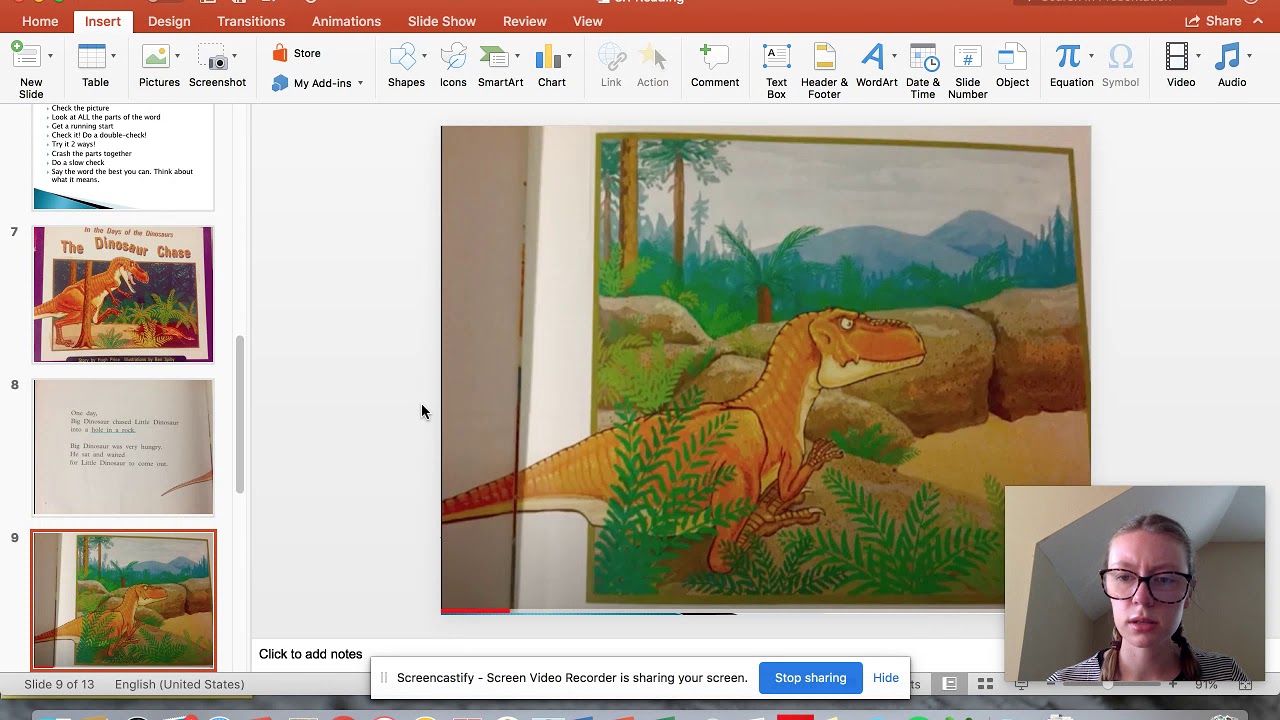Click the Link icon
The height and width of the screenshot is (720, 1280).
click(x=611, y=56)
